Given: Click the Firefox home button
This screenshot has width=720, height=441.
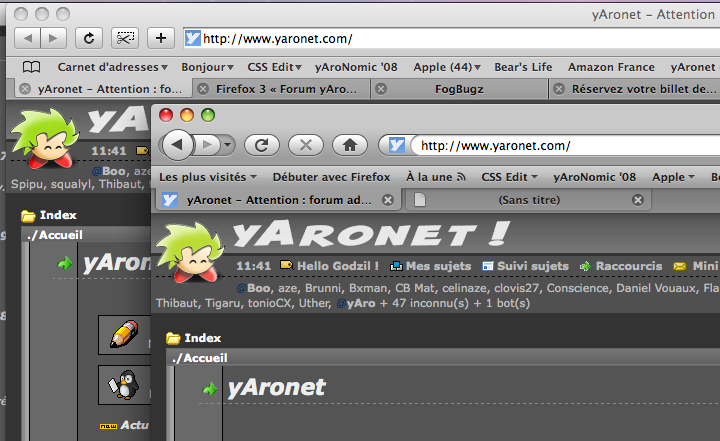Looking at the screenshot, I should point(348,145).
